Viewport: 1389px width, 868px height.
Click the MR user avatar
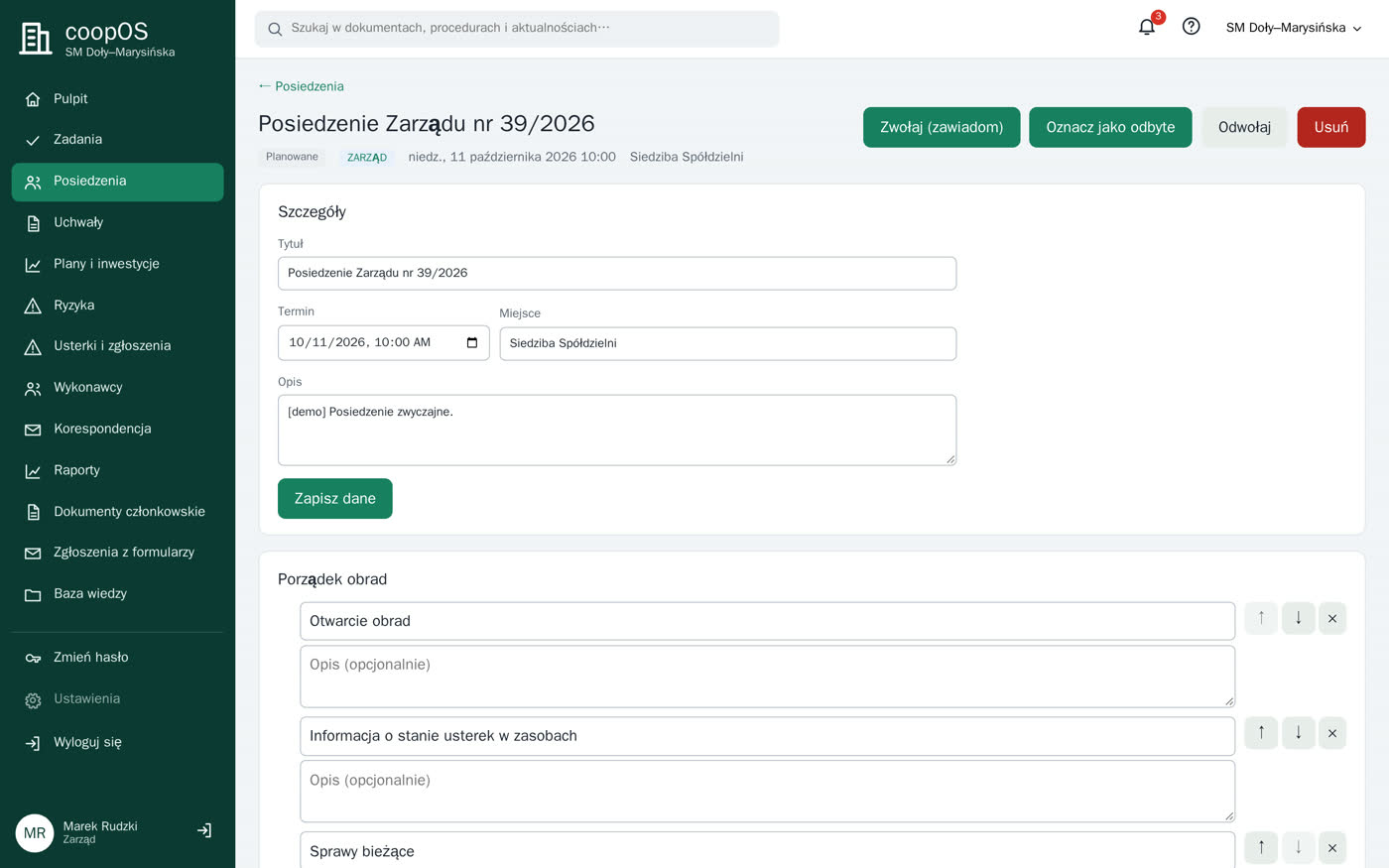click(x=35, y=833)
